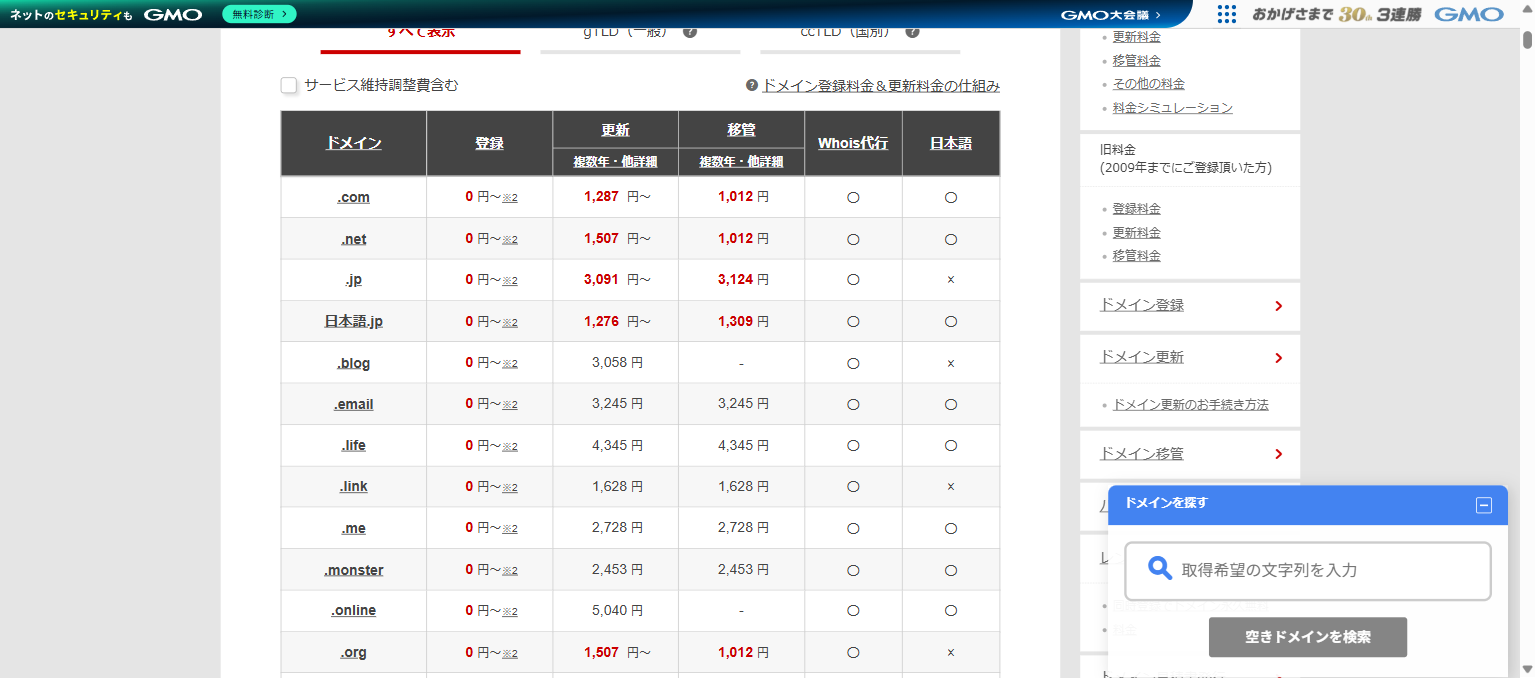Screen dimensions: 1535x678
Task: Click the .online renewal price 5,040 円
Action: tap(617, 611)
